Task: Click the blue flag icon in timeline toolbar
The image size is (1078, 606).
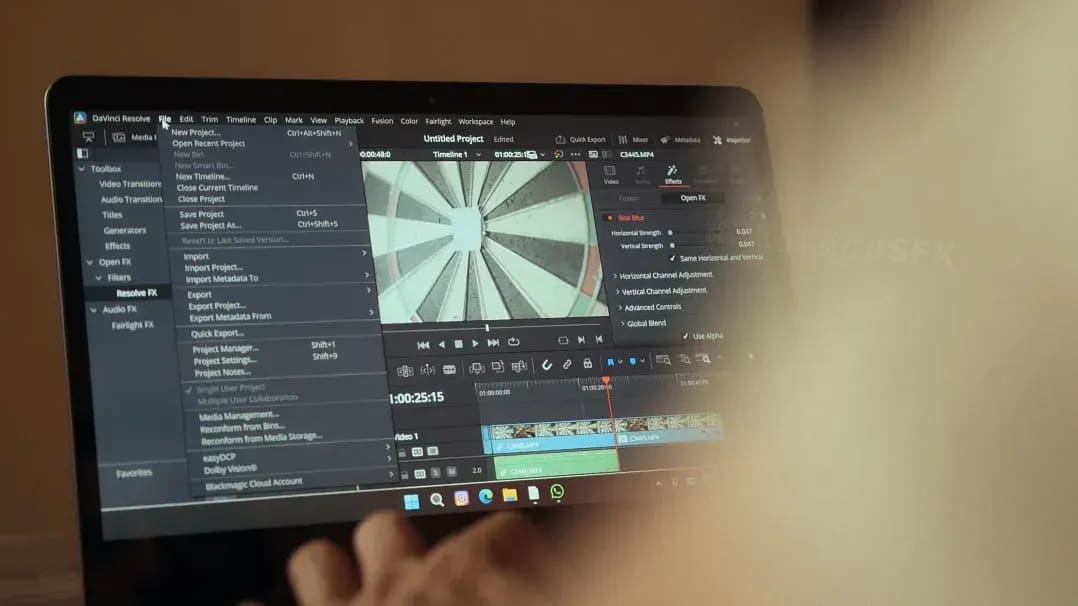Action: tap(610, 362)
